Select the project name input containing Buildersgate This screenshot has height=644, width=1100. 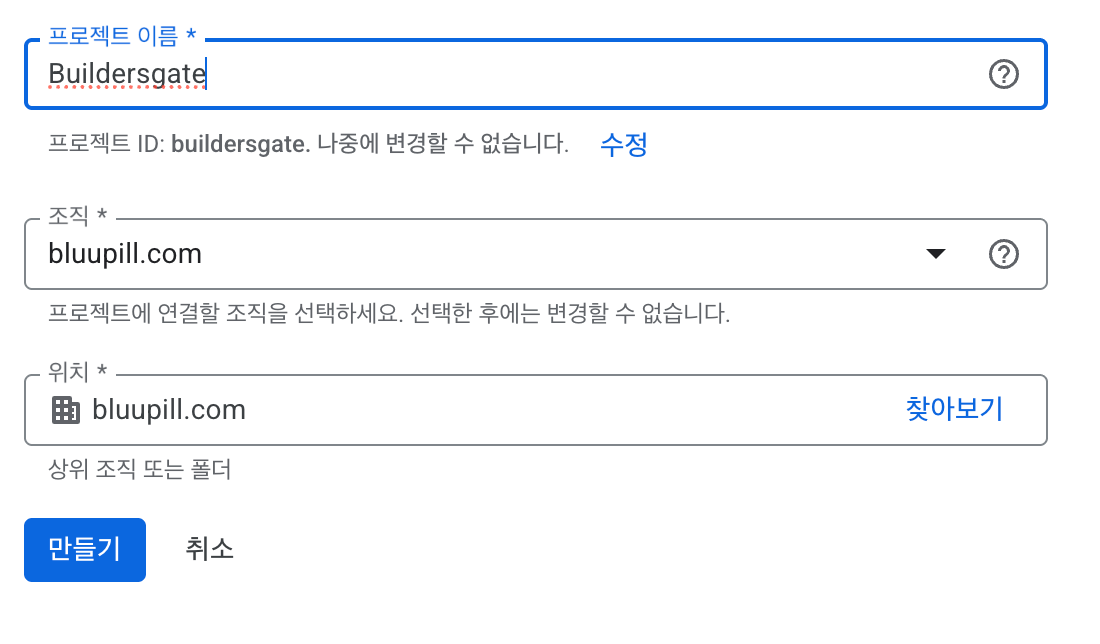tap(400, 74)
